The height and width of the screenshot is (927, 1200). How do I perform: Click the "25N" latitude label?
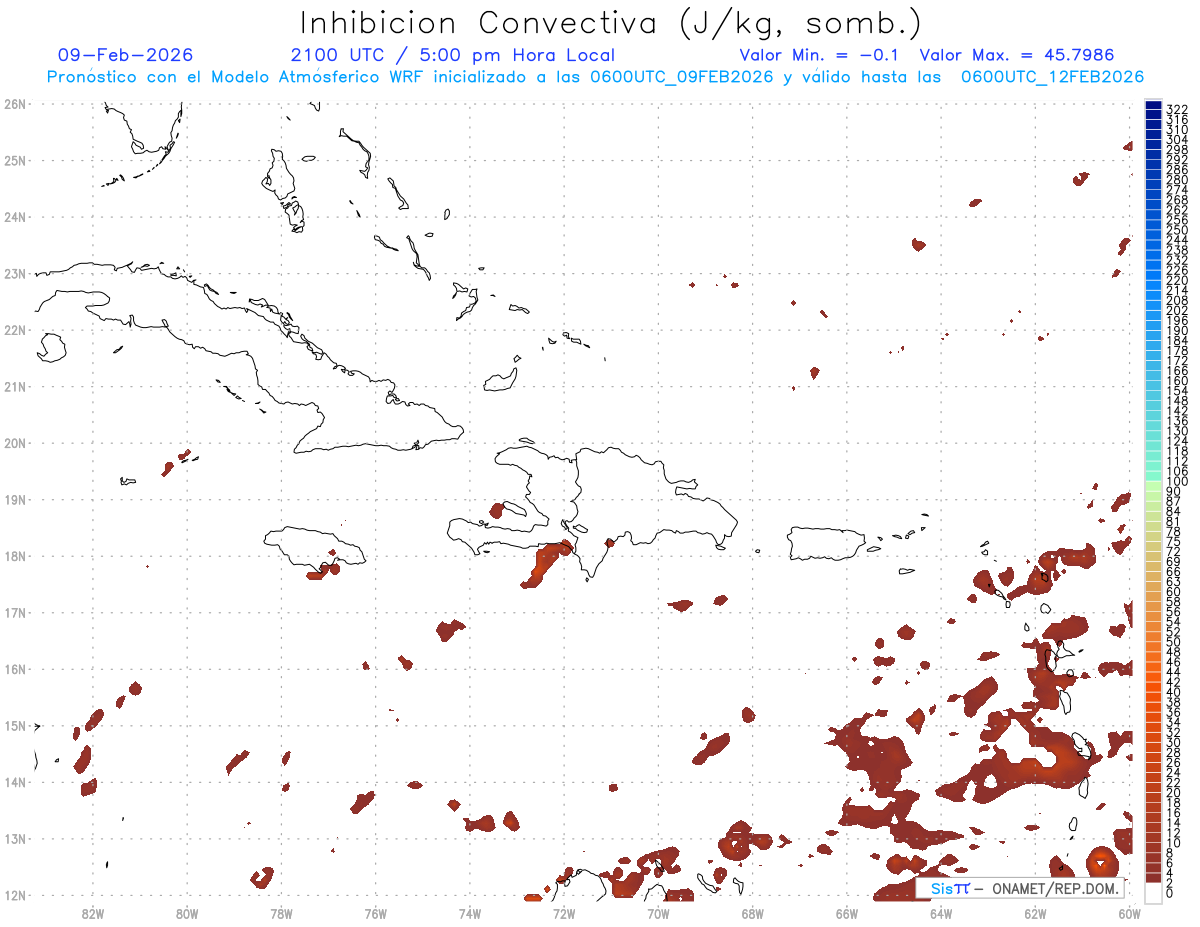(x=14, y=160)
